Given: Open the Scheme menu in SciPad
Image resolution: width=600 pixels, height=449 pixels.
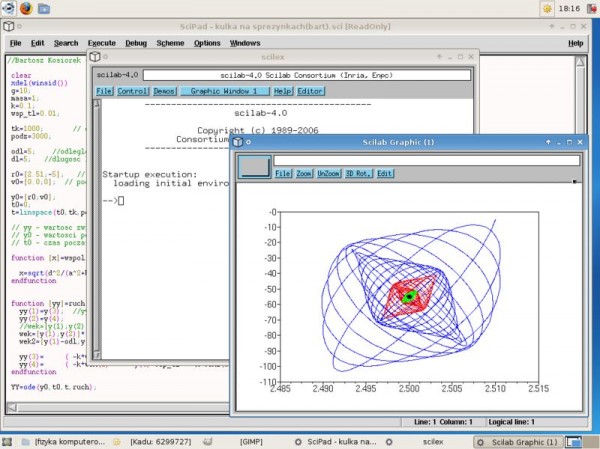Looking at the screenshot, I should tap(170, 44).
